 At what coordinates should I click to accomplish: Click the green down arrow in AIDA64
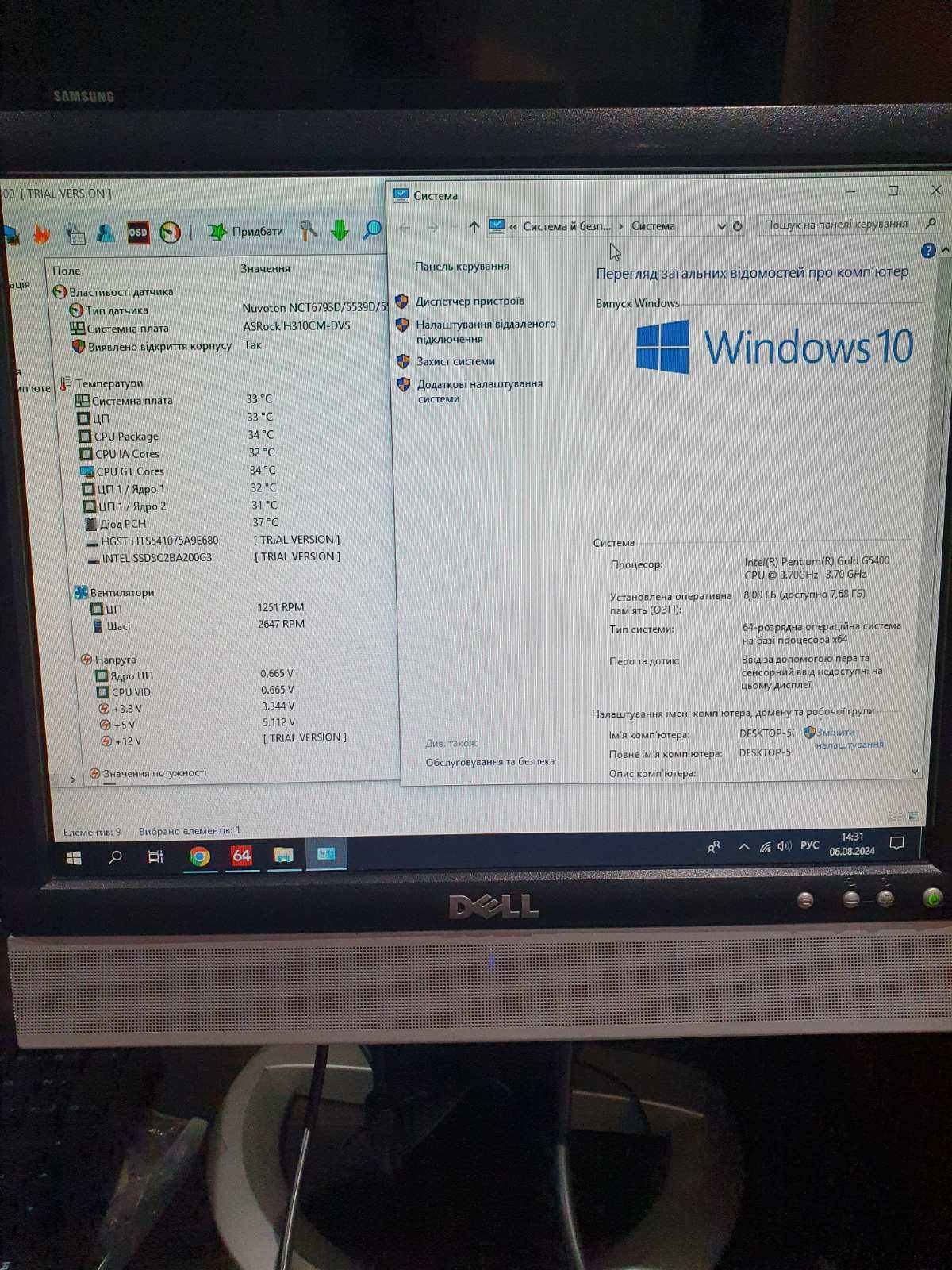(x=340, y=230)
